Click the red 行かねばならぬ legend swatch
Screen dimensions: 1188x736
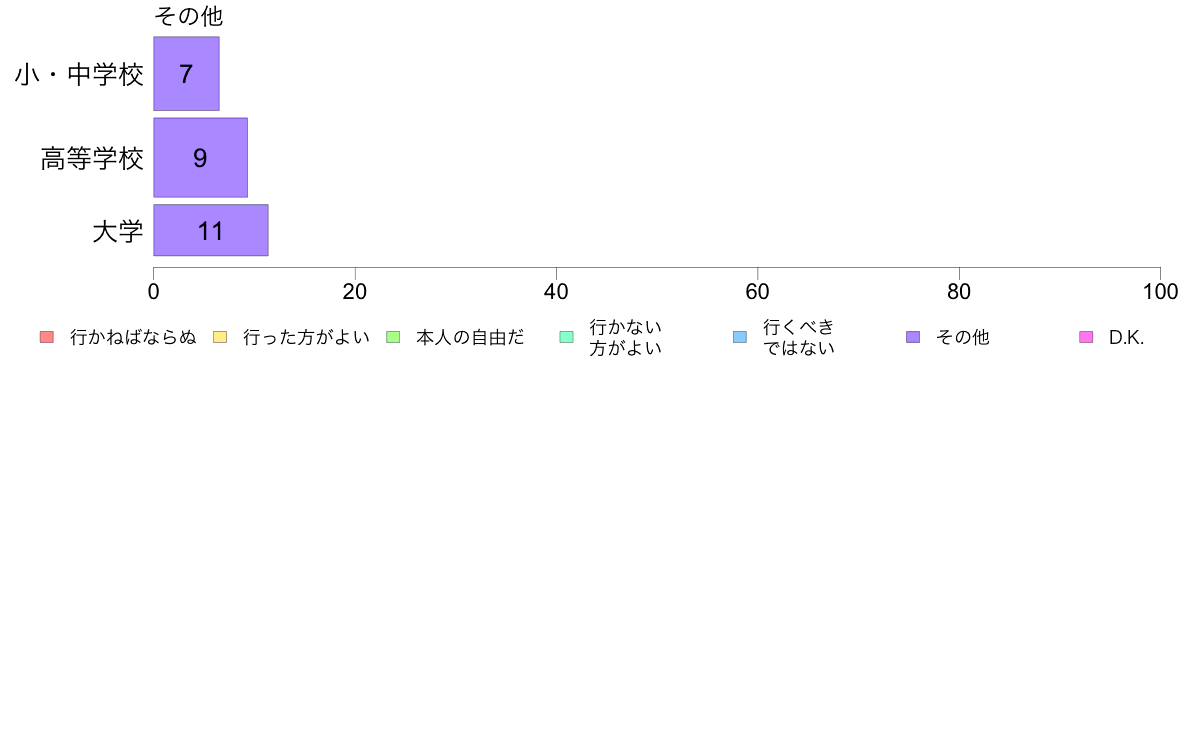[x=47, y=337]
